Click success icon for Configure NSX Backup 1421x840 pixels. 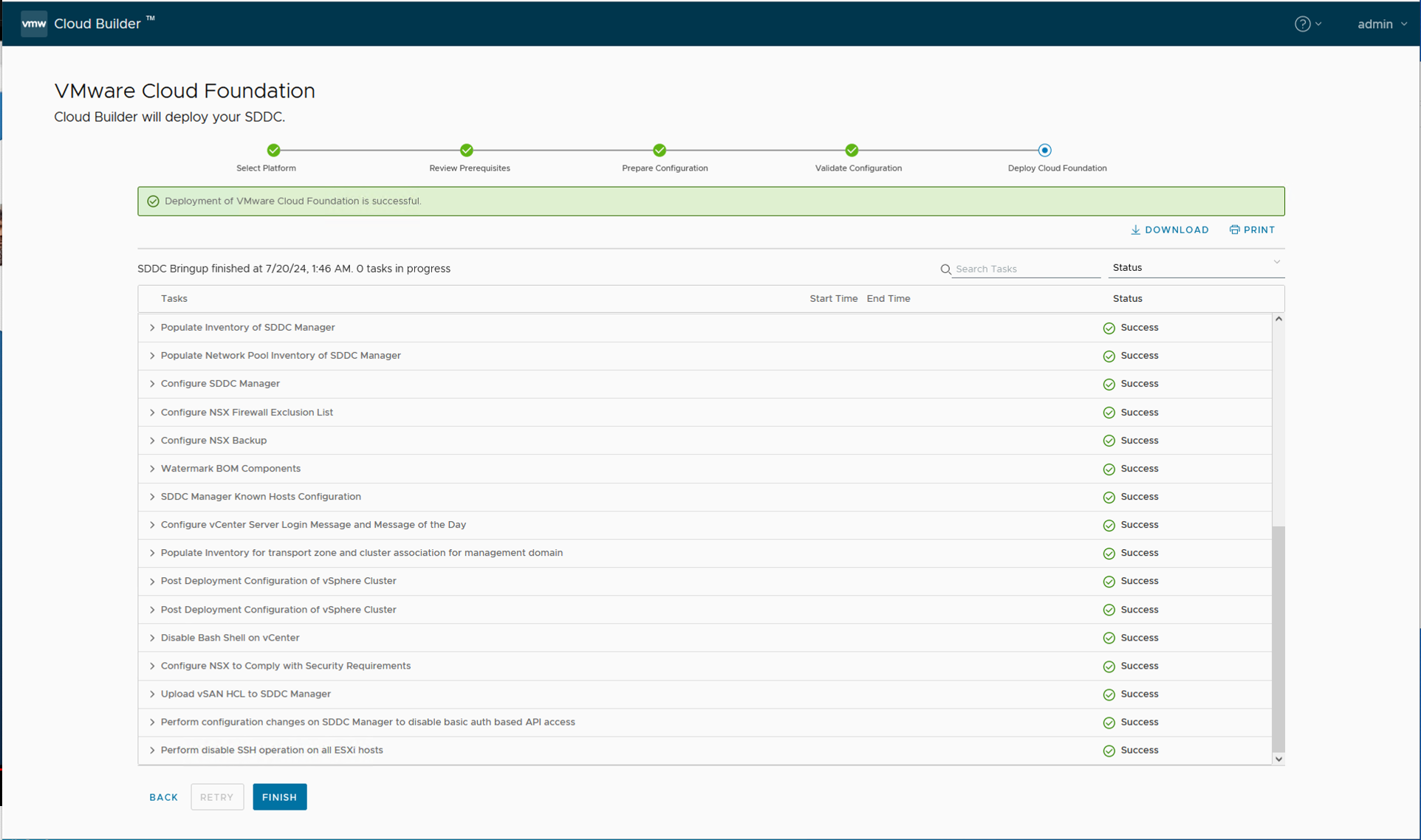tap(1109, 441)
